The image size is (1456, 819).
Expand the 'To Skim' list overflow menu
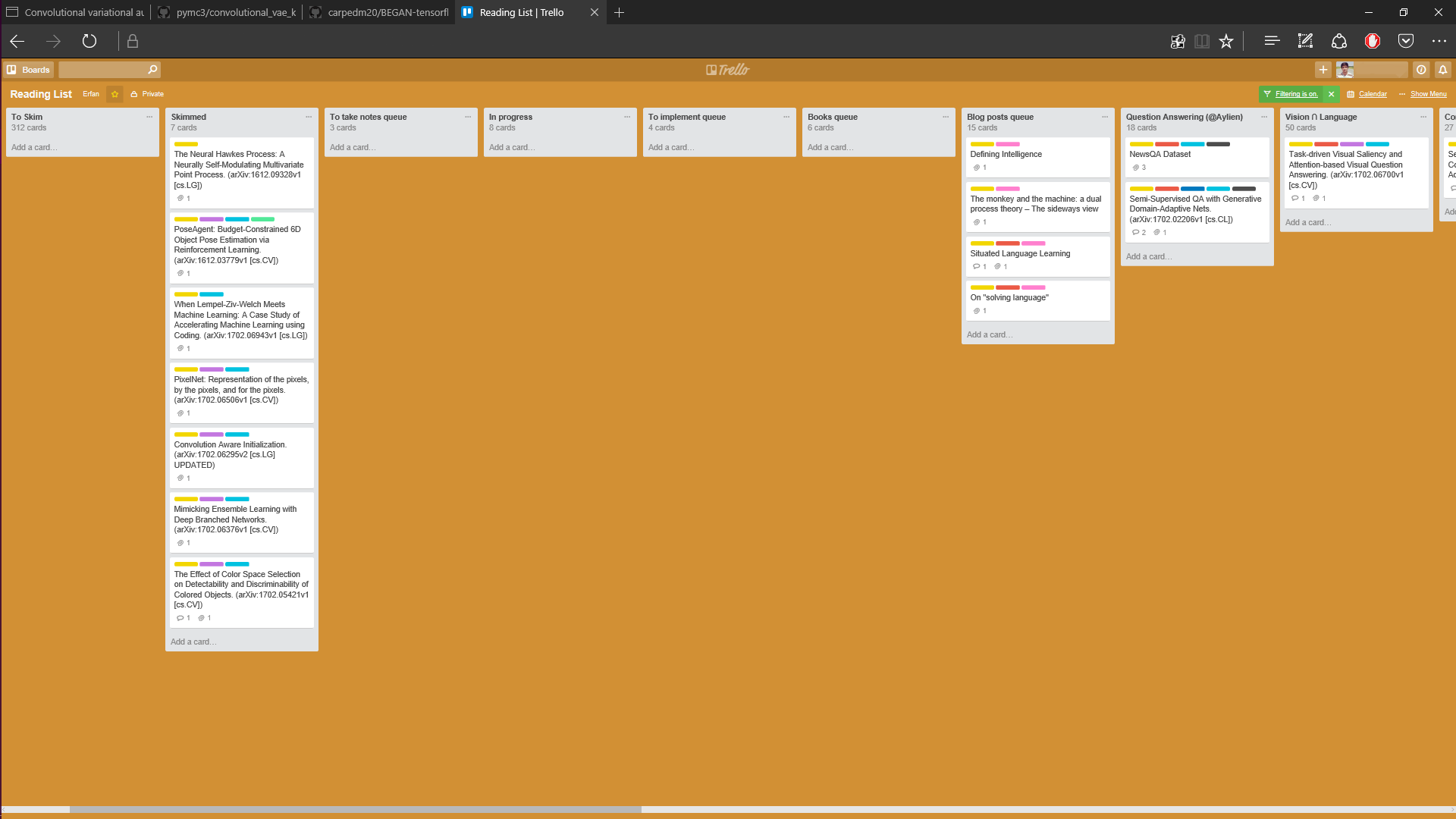coord(149,117)
